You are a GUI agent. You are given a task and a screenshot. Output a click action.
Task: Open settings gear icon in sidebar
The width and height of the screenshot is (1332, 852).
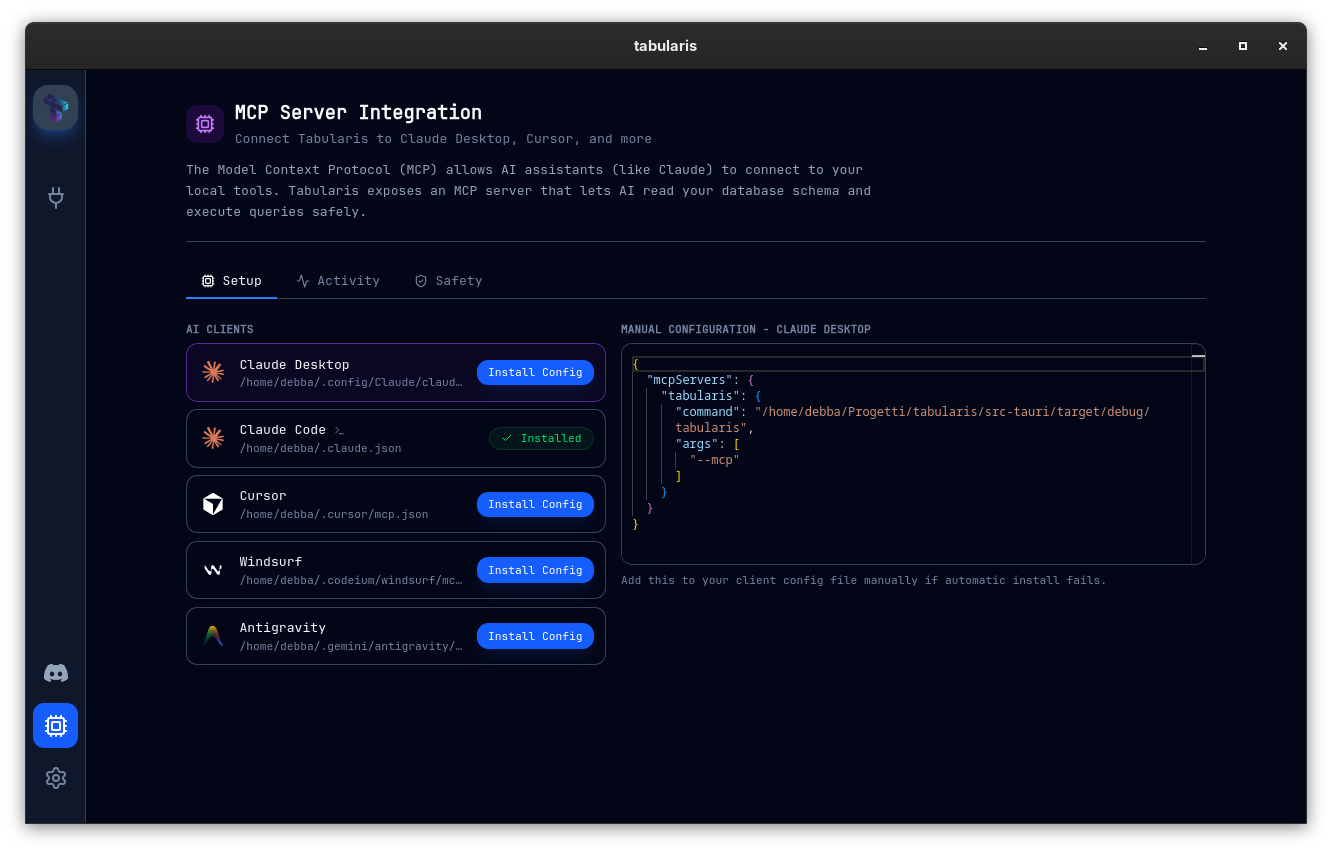click(56, 778)
